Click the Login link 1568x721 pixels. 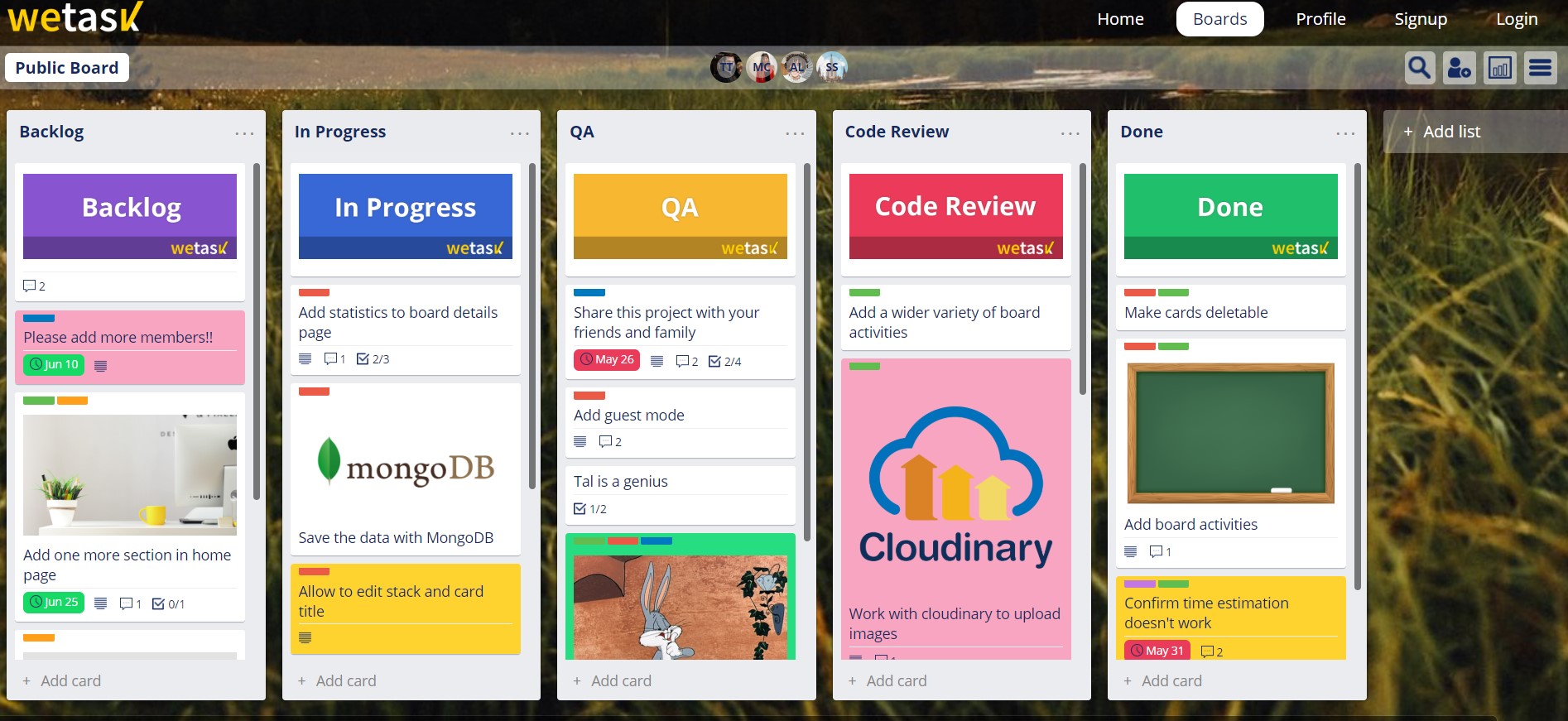1516,19
